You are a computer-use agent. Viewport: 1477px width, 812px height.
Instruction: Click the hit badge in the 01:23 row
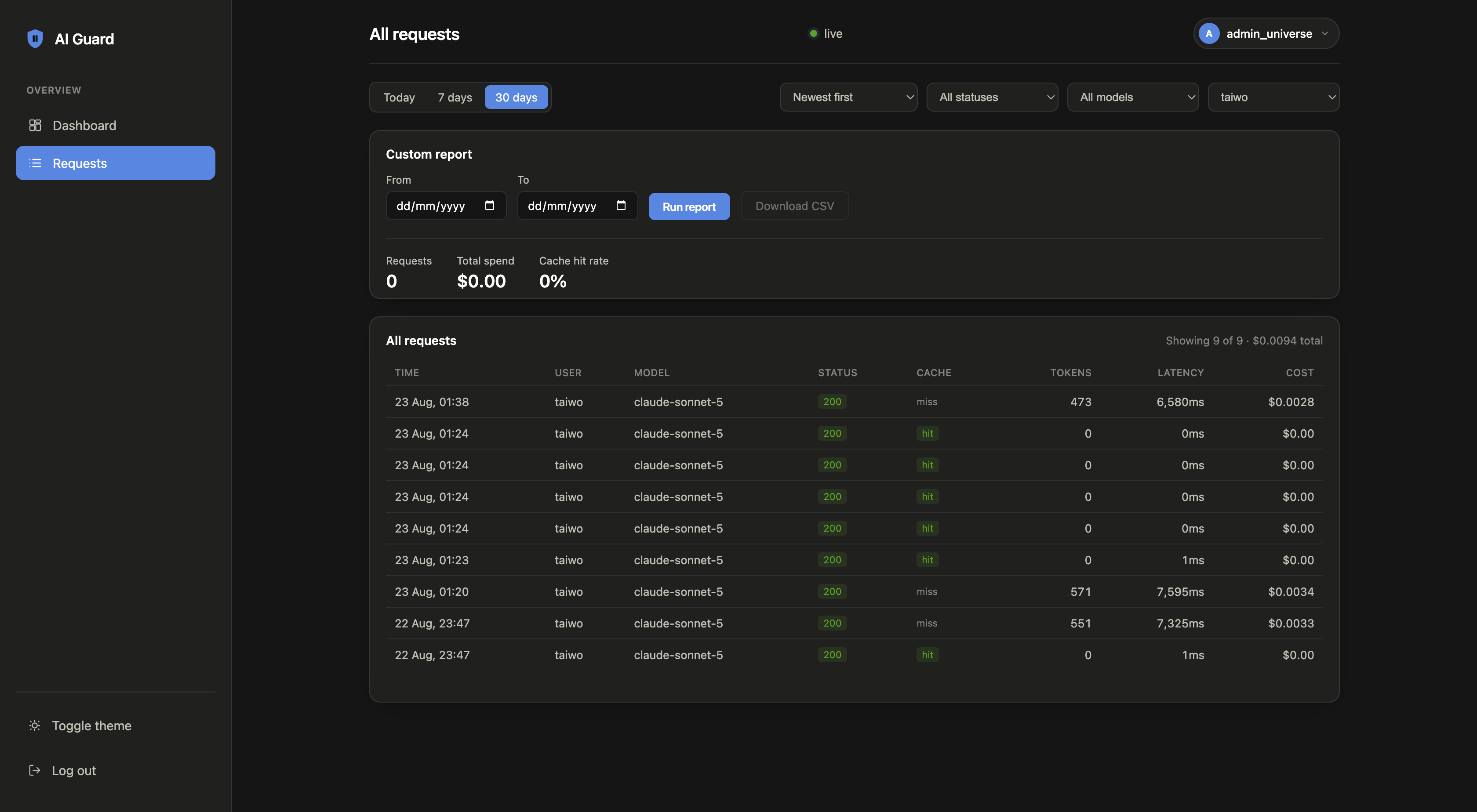pyautogui.click(x=927, y=560)
